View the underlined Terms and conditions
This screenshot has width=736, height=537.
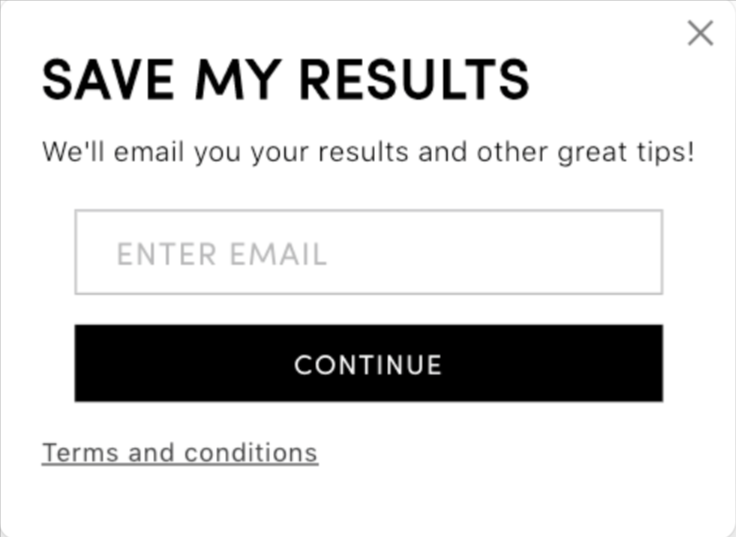[x=180, y=453]
